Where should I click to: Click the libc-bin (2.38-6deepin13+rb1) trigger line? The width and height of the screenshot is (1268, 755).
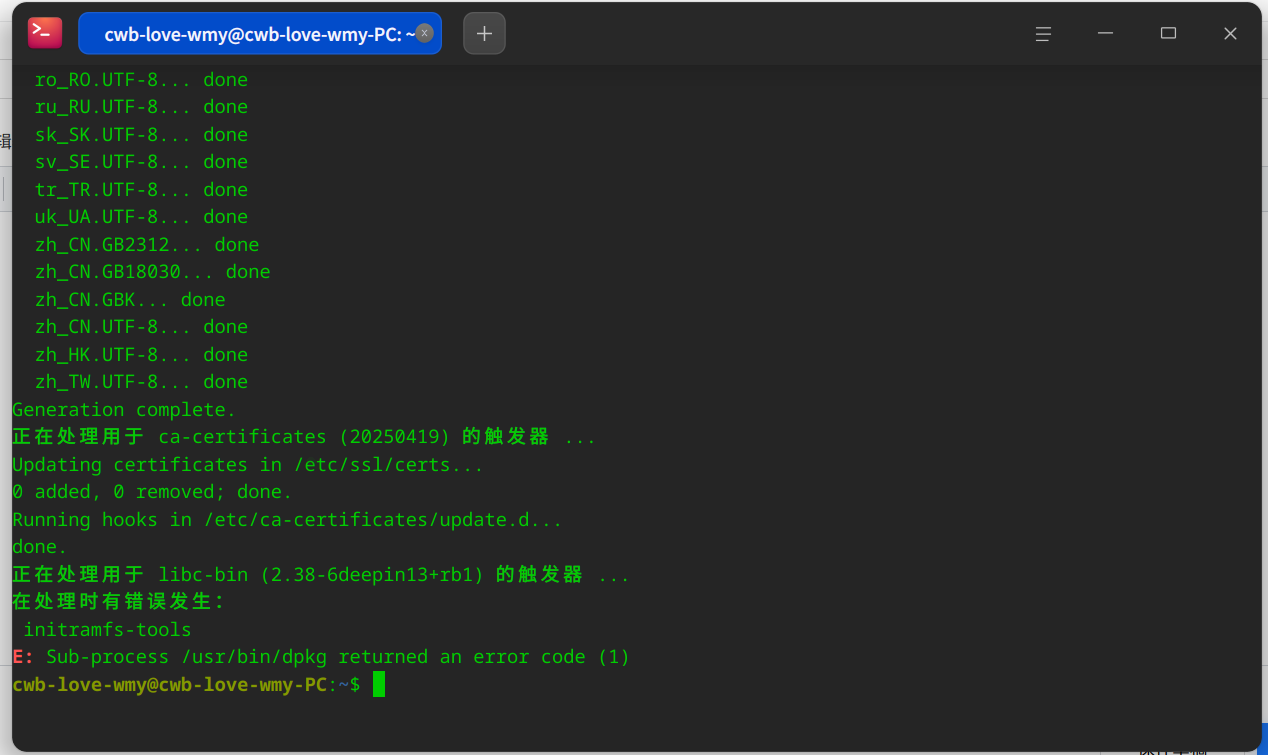coord(321,575)
